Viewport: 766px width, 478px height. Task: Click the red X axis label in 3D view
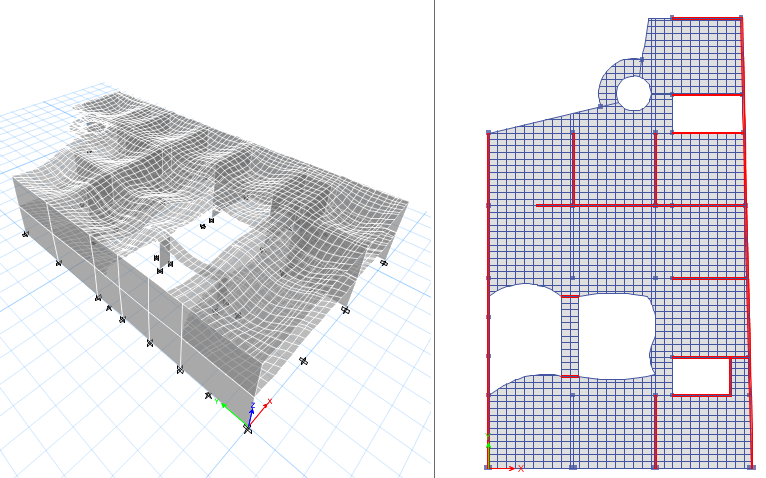(x=270, y=401)
